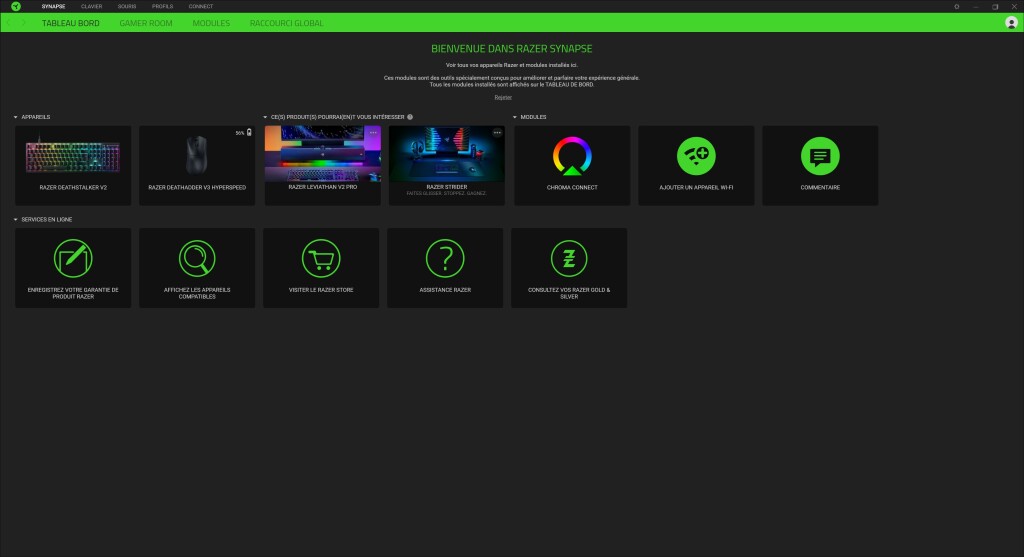
Task: Click the Razer Store shopping cart icon
Action: (x=321, y=259)
